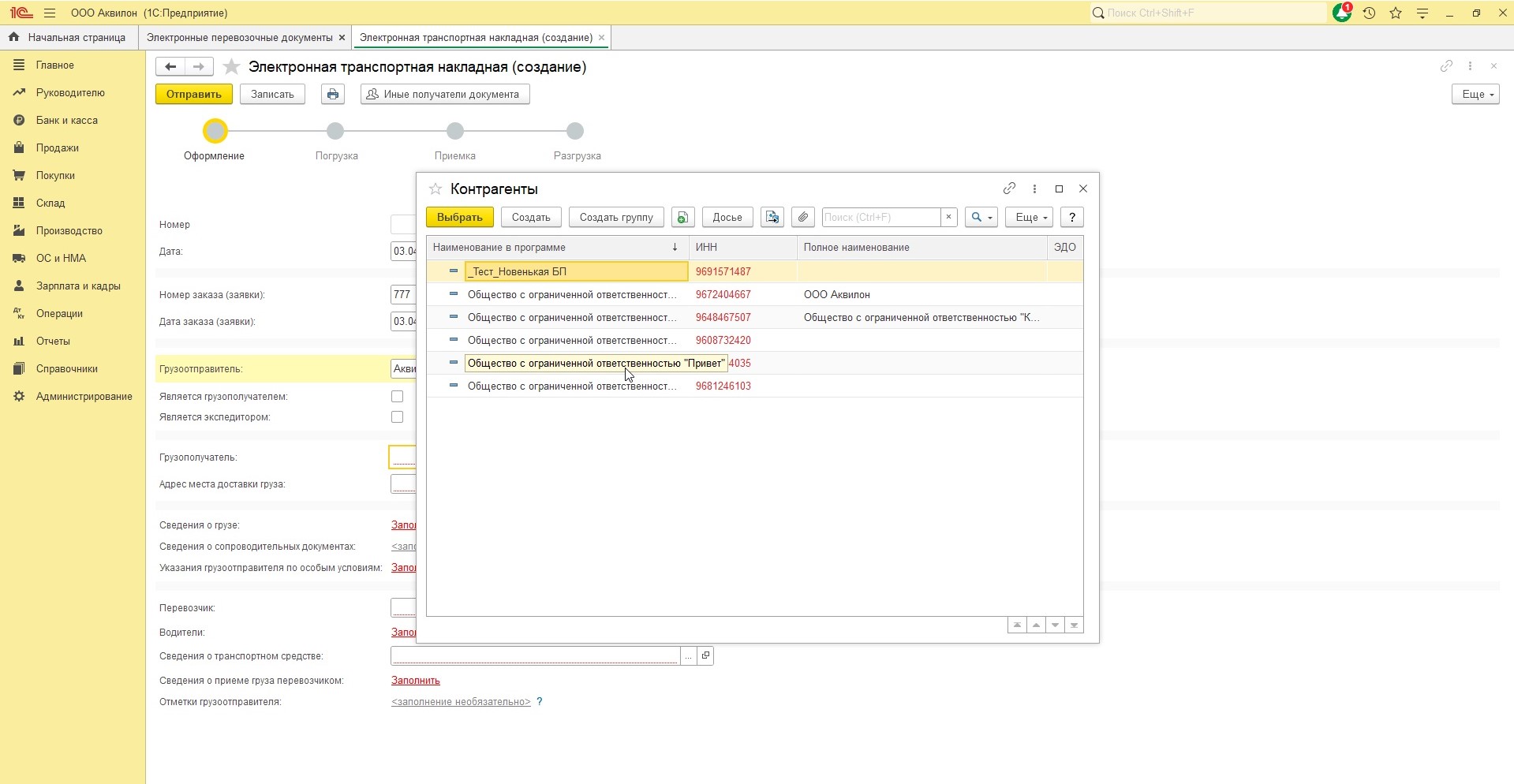Open the 1C main menu hamburger icon
The image size is (1514, 784).
(x=50, y=13)
